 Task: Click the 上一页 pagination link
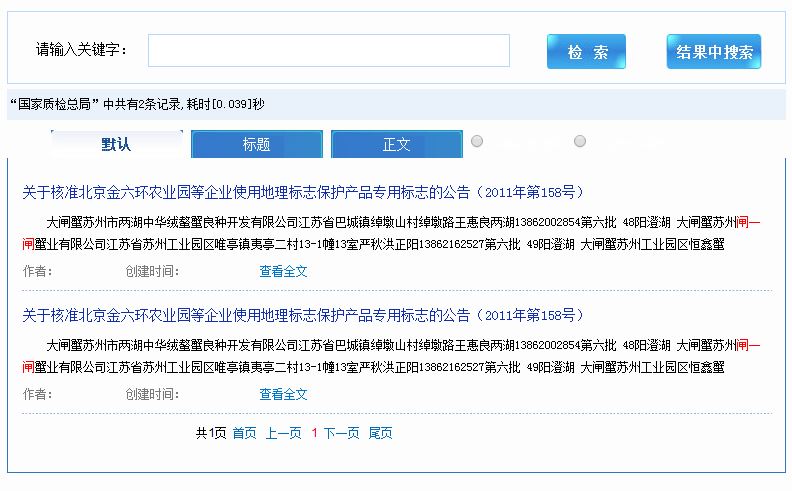click(283, 433)
